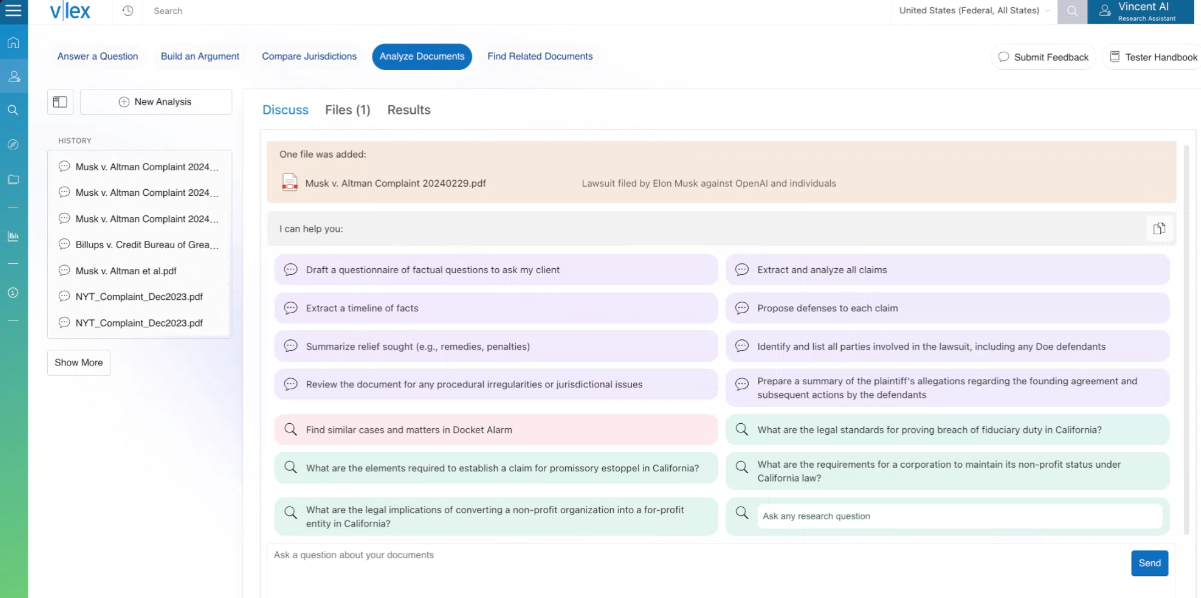Open the bar chart analytics icon

14,236
